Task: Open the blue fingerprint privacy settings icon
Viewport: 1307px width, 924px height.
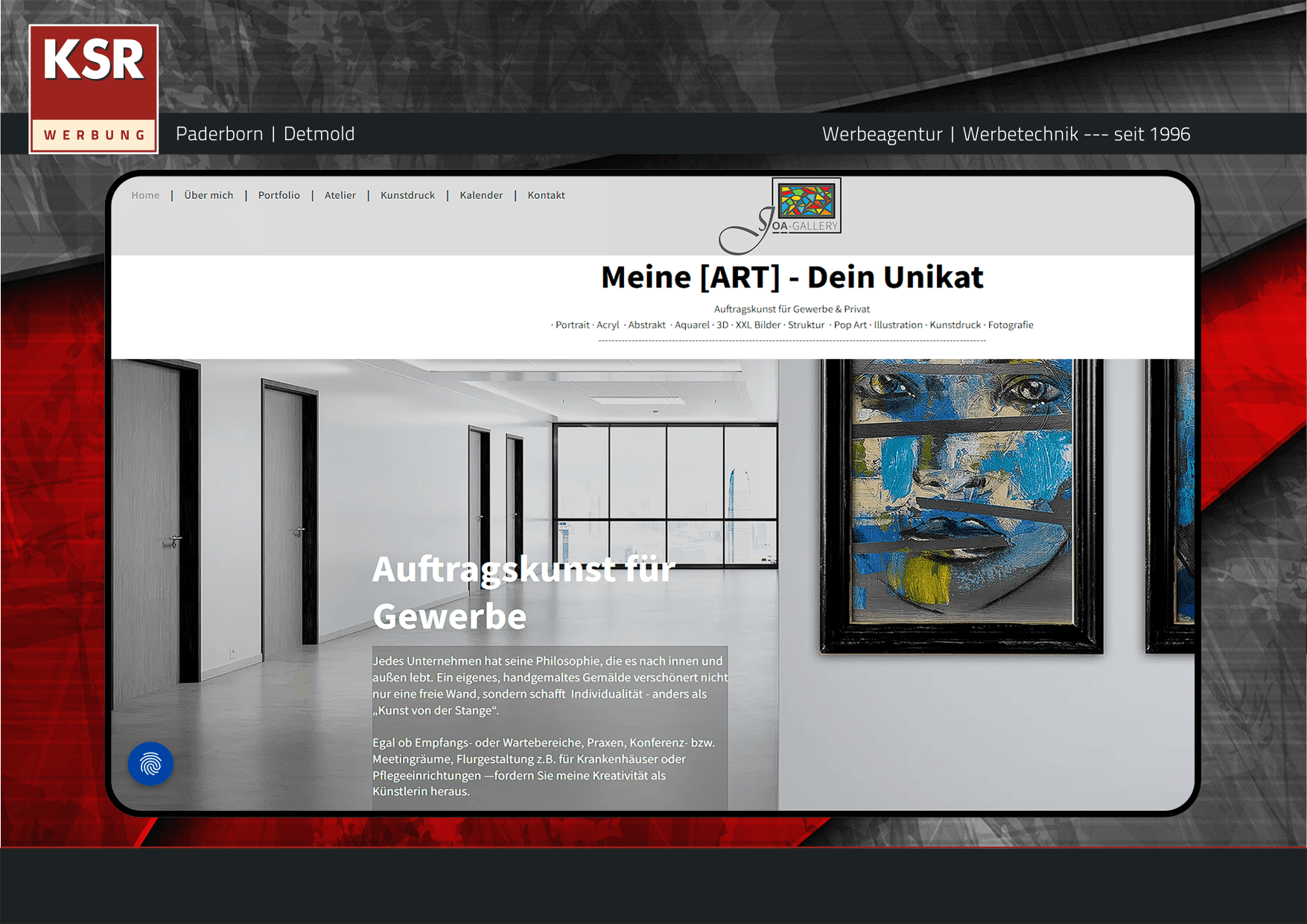Action: pyautogui.click(x=150, y=763)
